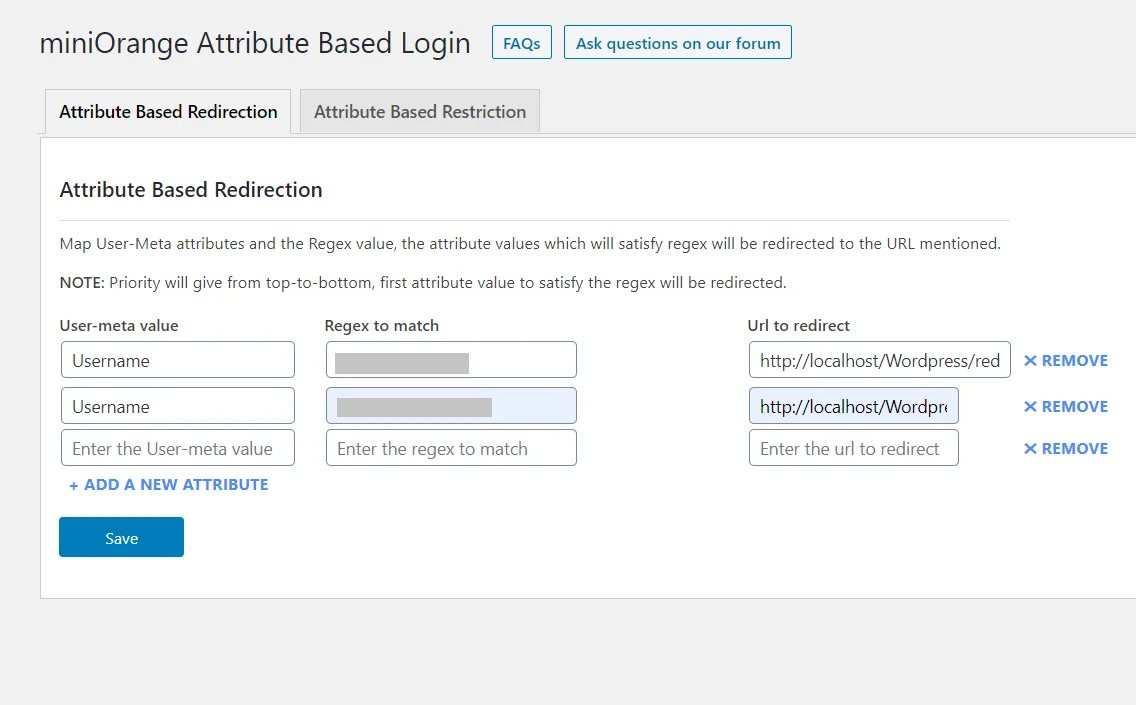Focus the empty url to redirect field

coord(853,448)
